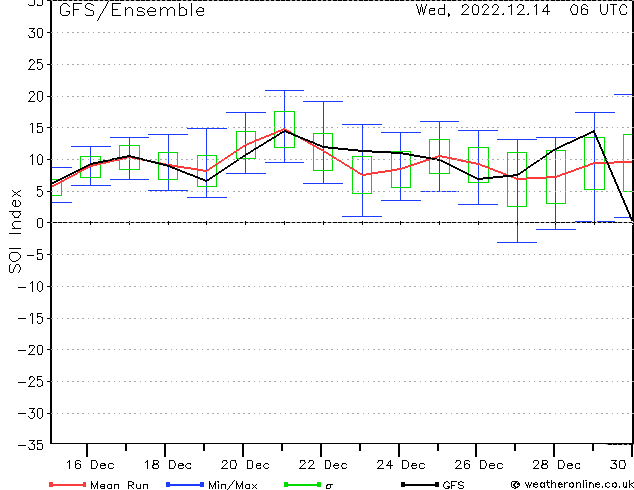Click the blue max cap at 21 Dec

[284, 91]
